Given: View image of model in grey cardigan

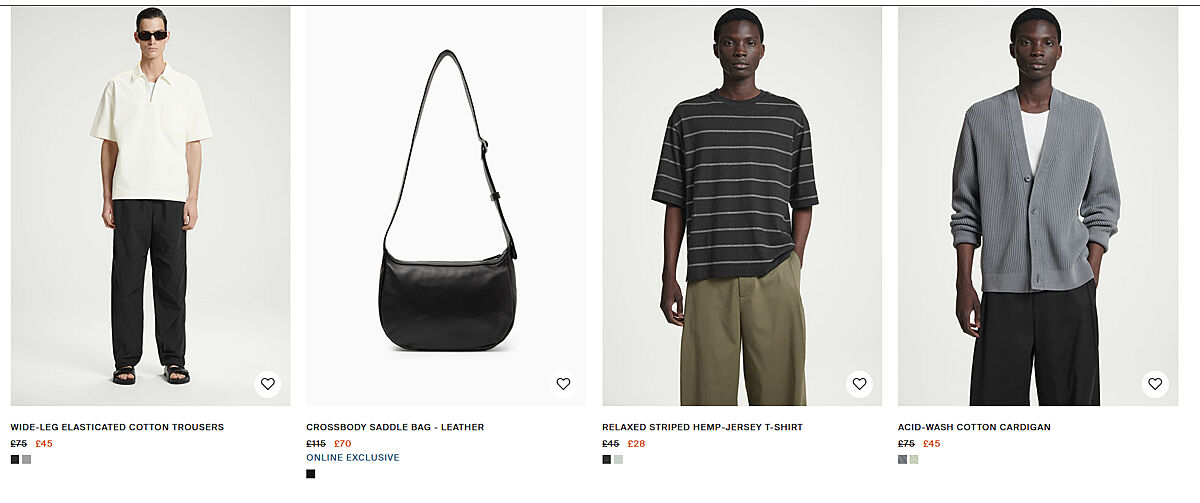Looking at the screenshot, I should [x=1038, y=206].
